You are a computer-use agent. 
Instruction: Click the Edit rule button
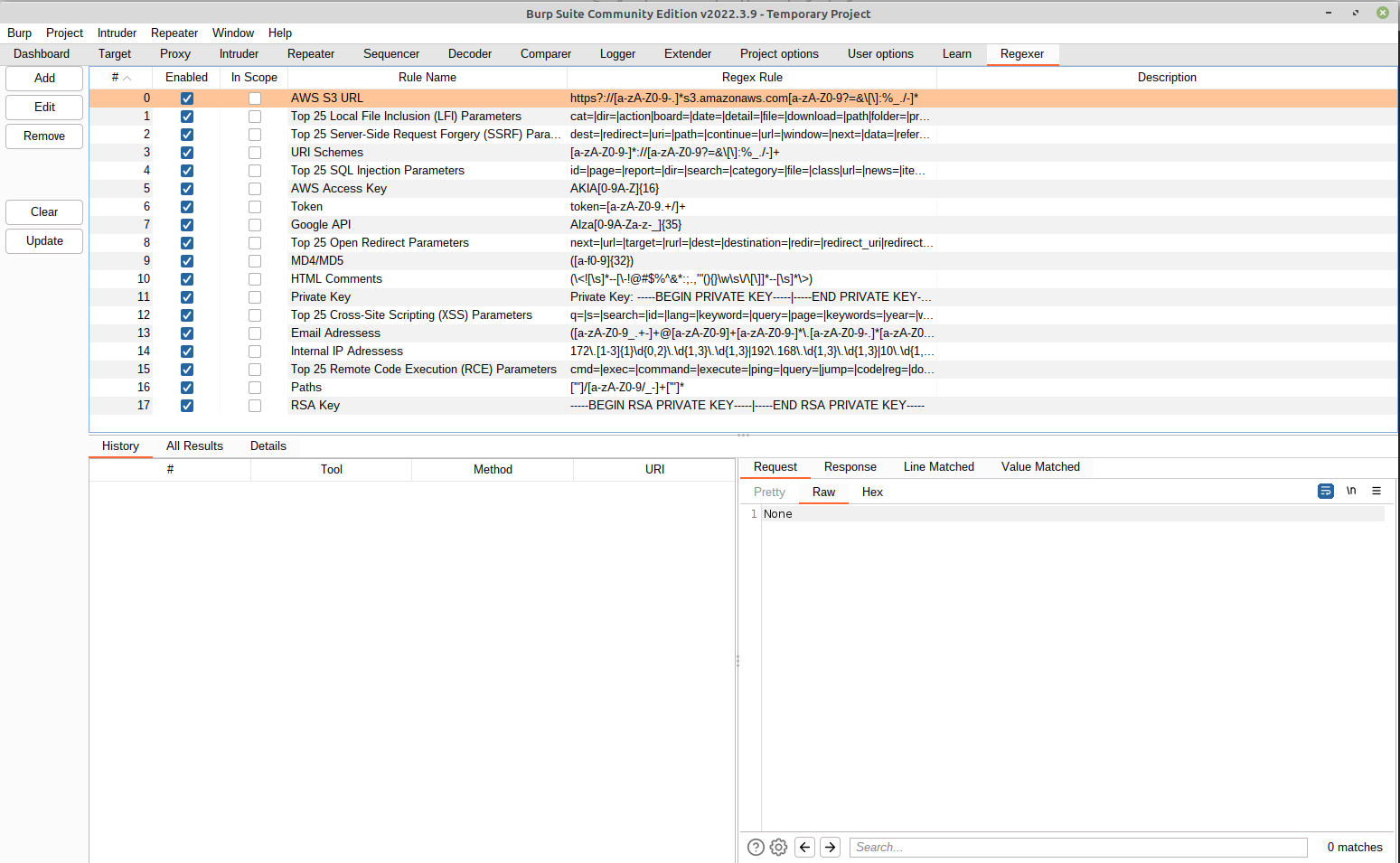tap(44, 108)
